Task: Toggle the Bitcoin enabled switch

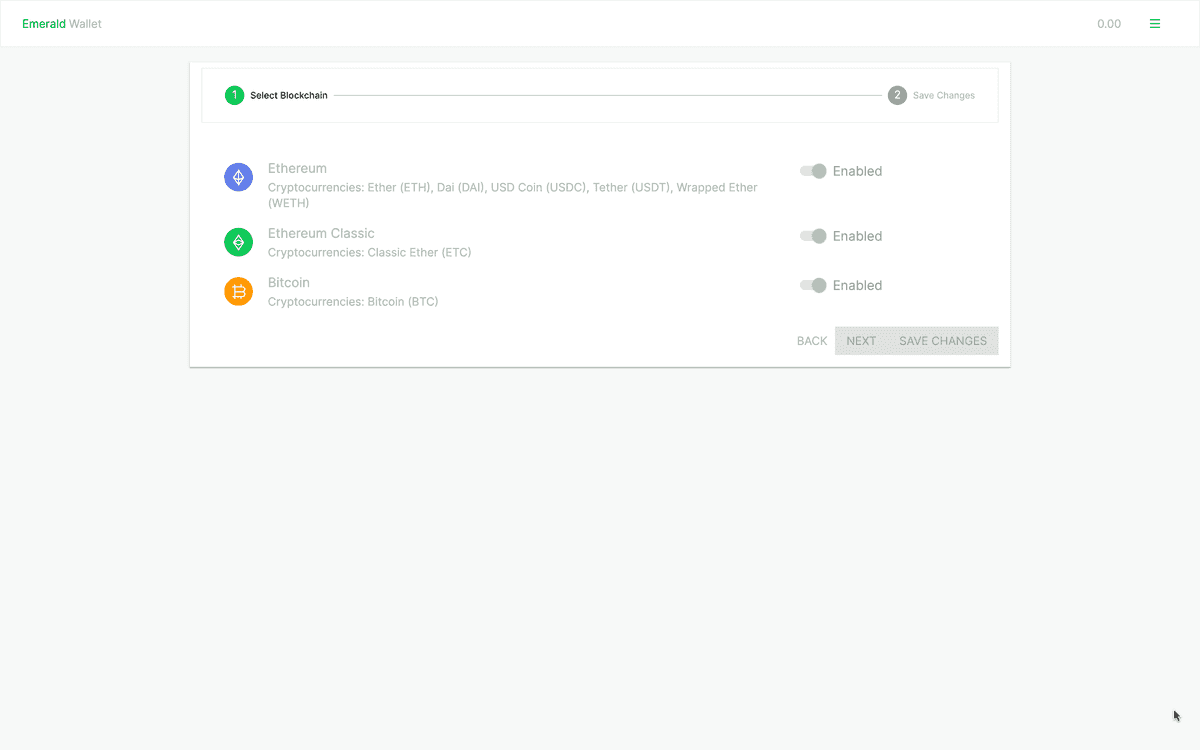Action: (x=813, y=285)
